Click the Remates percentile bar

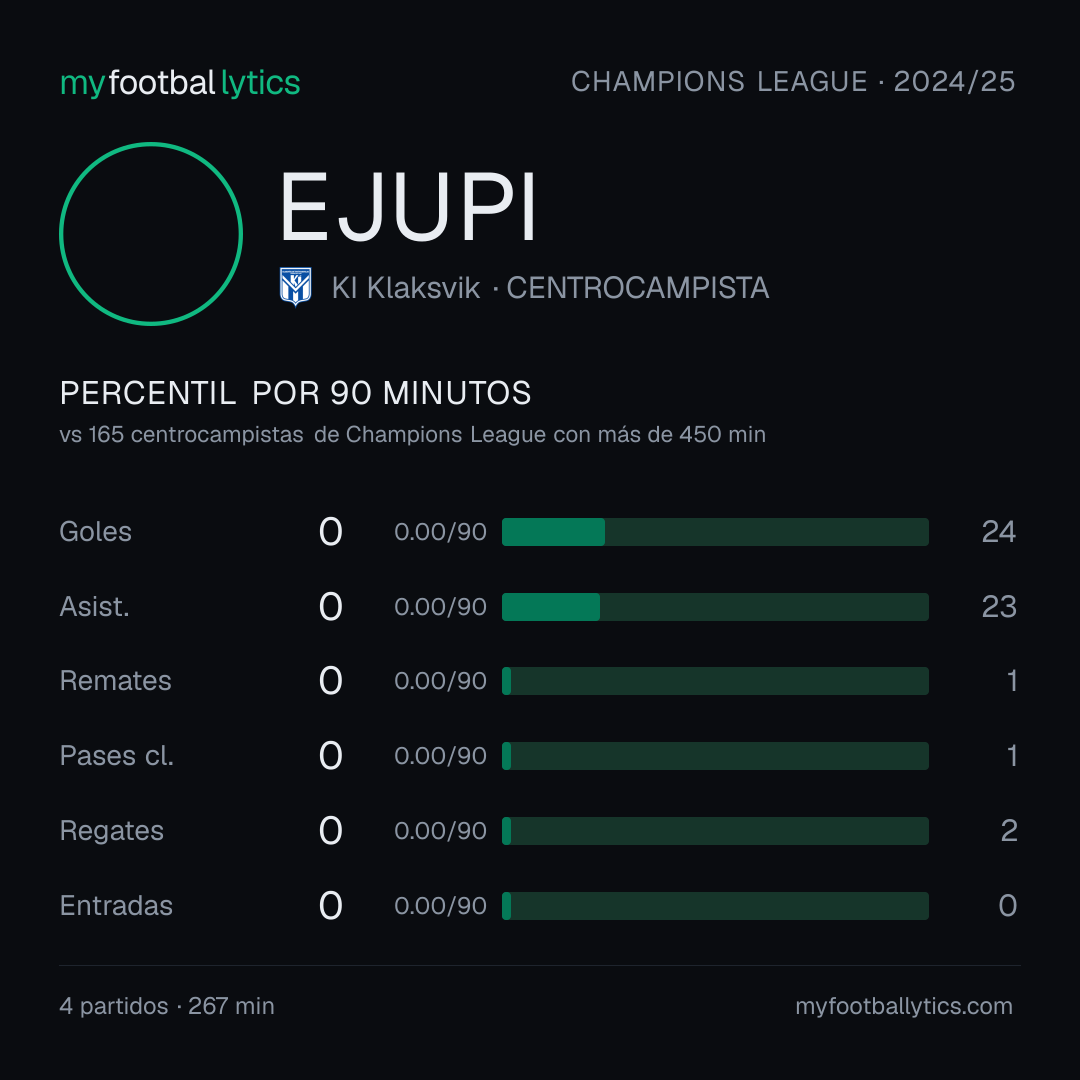point(715,681)
